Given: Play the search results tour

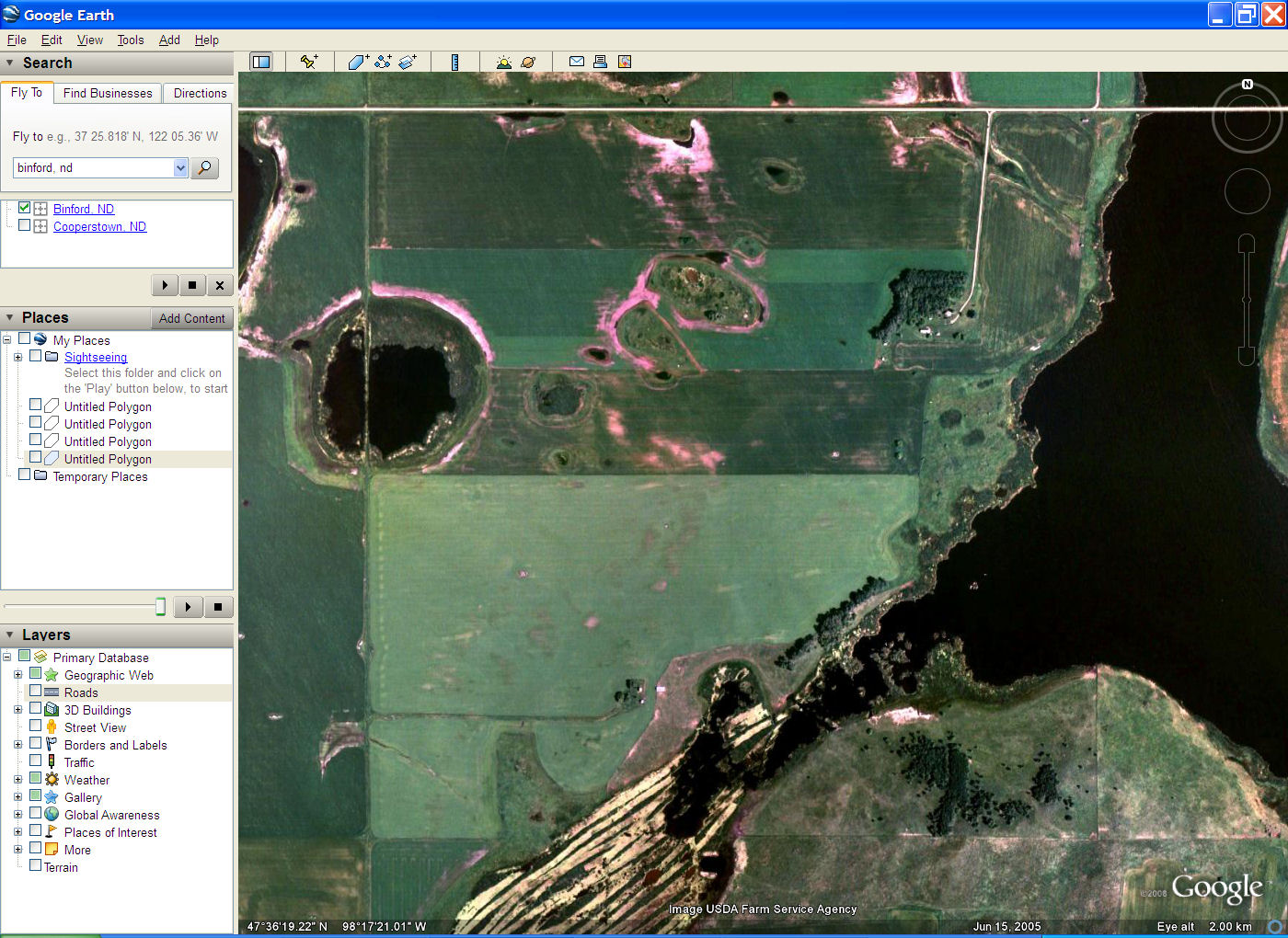Looking at the screenshot, I should pos(165,285).
